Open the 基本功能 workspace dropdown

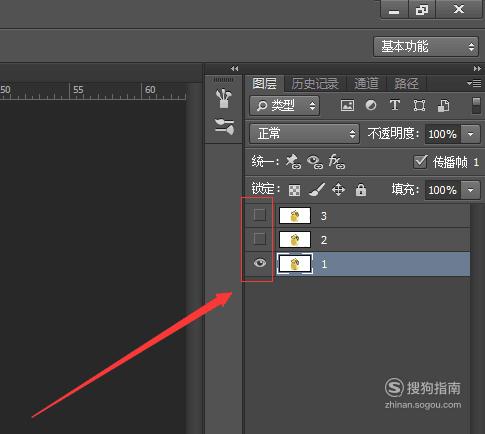click(x=426, y=47)
